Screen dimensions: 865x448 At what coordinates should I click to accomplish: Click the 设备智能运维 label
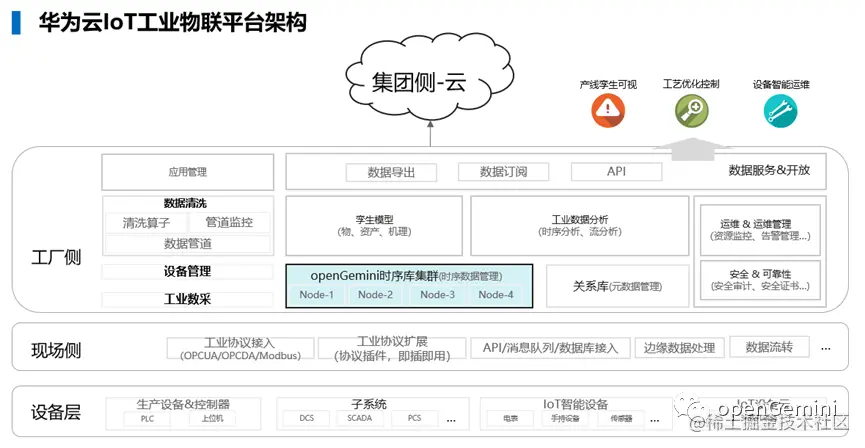click(x=781, y=84)
